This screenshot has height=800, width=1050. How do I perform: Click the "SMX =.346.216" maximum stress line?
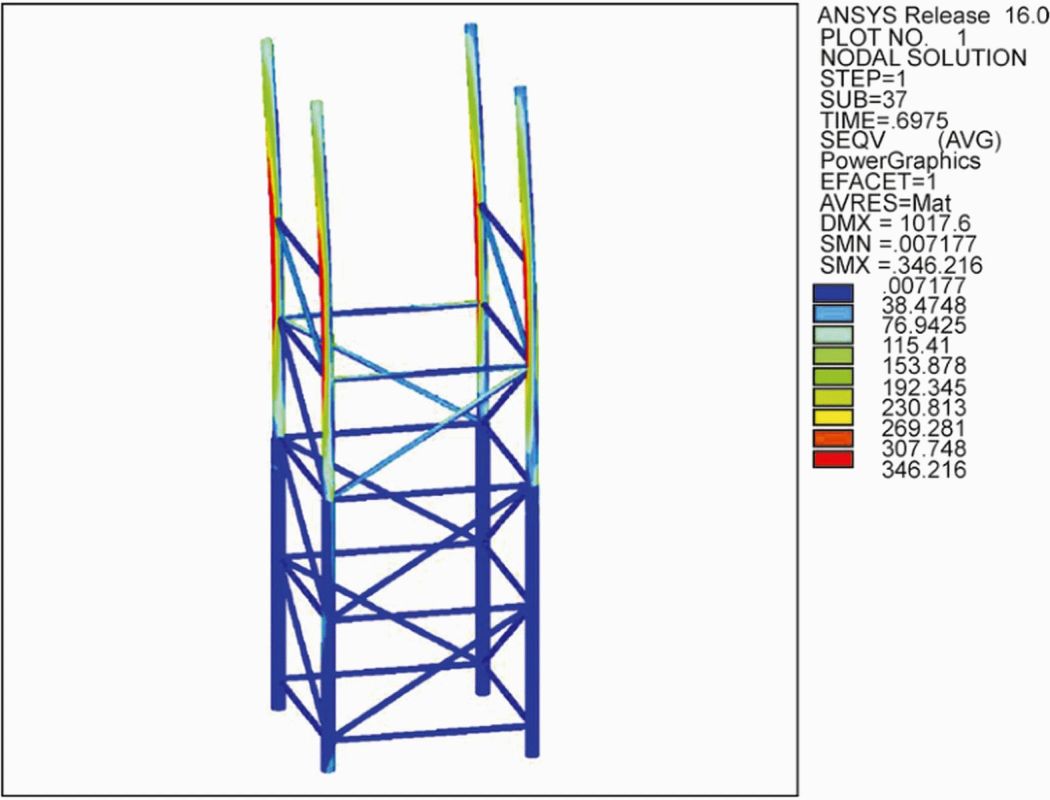click(901, 266)
